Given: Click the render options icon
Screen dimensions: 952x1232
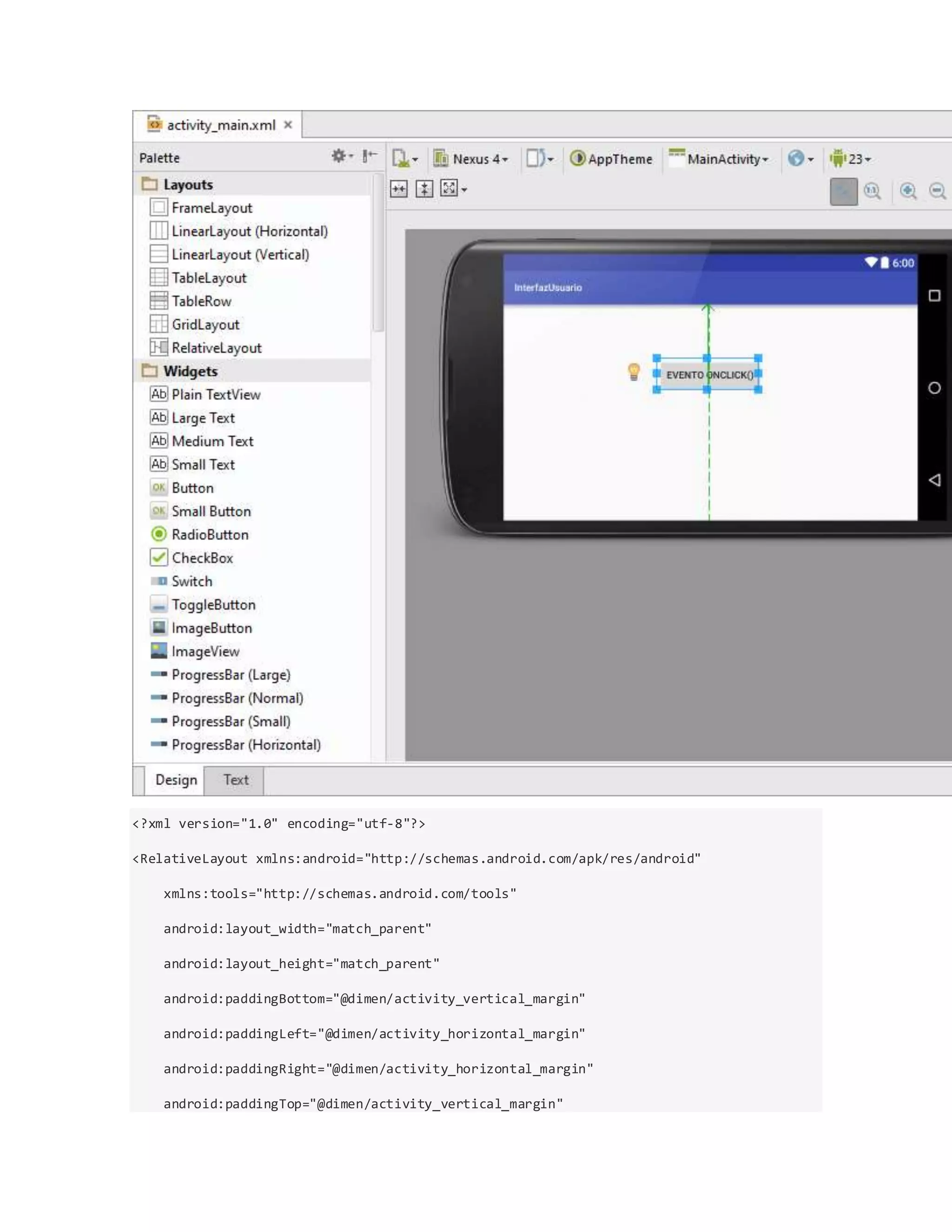Looking at the screenshot, I should pos(454,189).
